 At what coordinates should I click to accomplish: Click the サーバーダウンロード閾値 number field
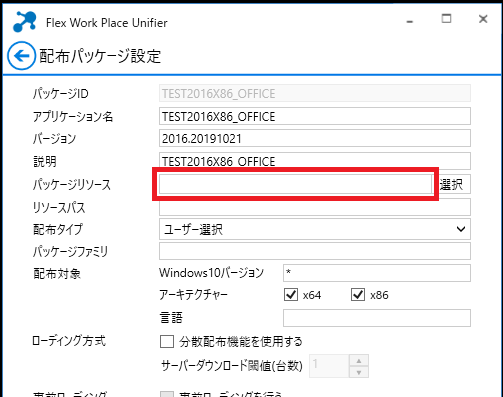click(x=329, y=366)
